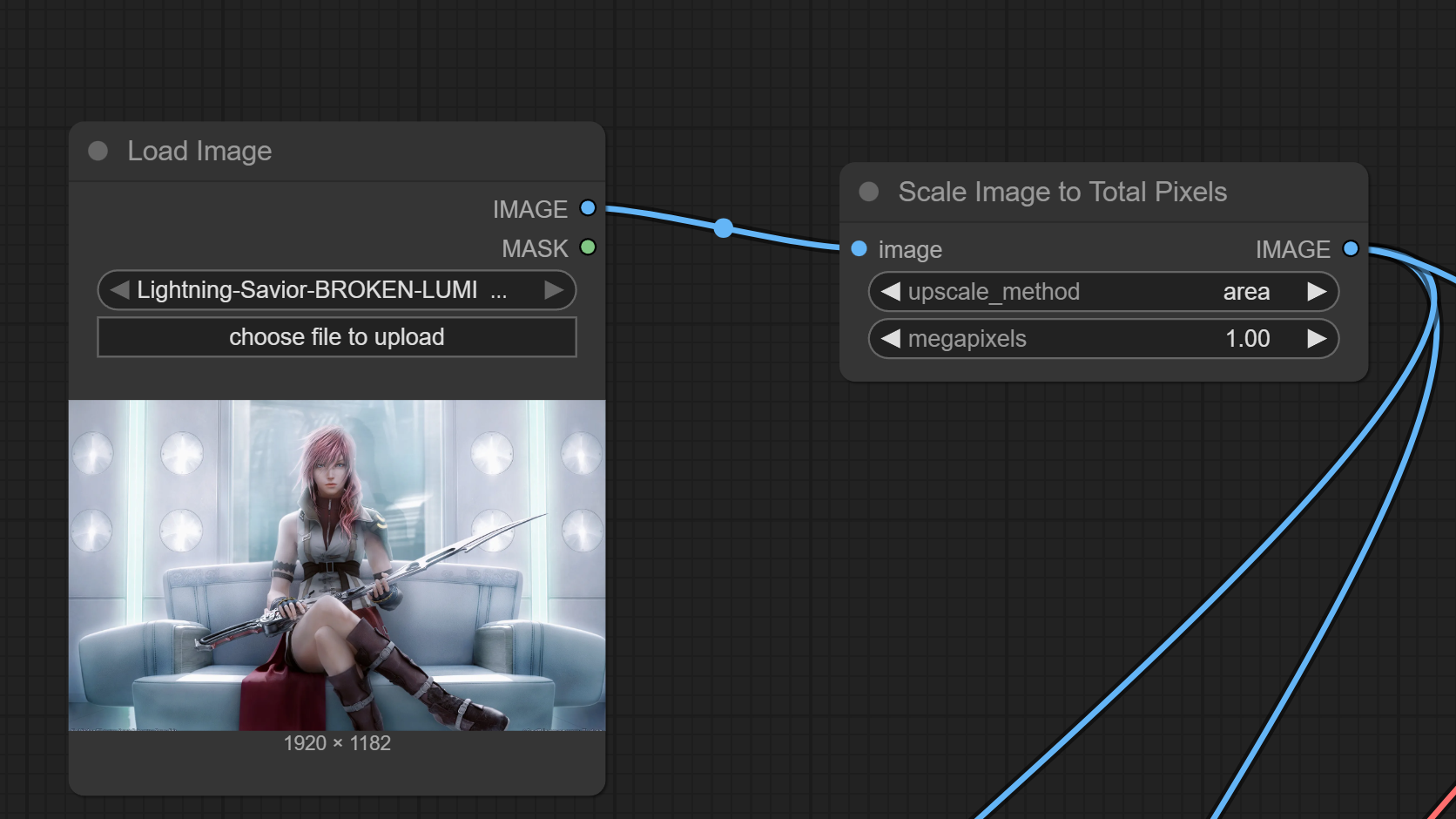Image resolution: width=1456 pixels, height=819 pixels.
Task: Increase the megapixels value
Action: coord(1317,339)
